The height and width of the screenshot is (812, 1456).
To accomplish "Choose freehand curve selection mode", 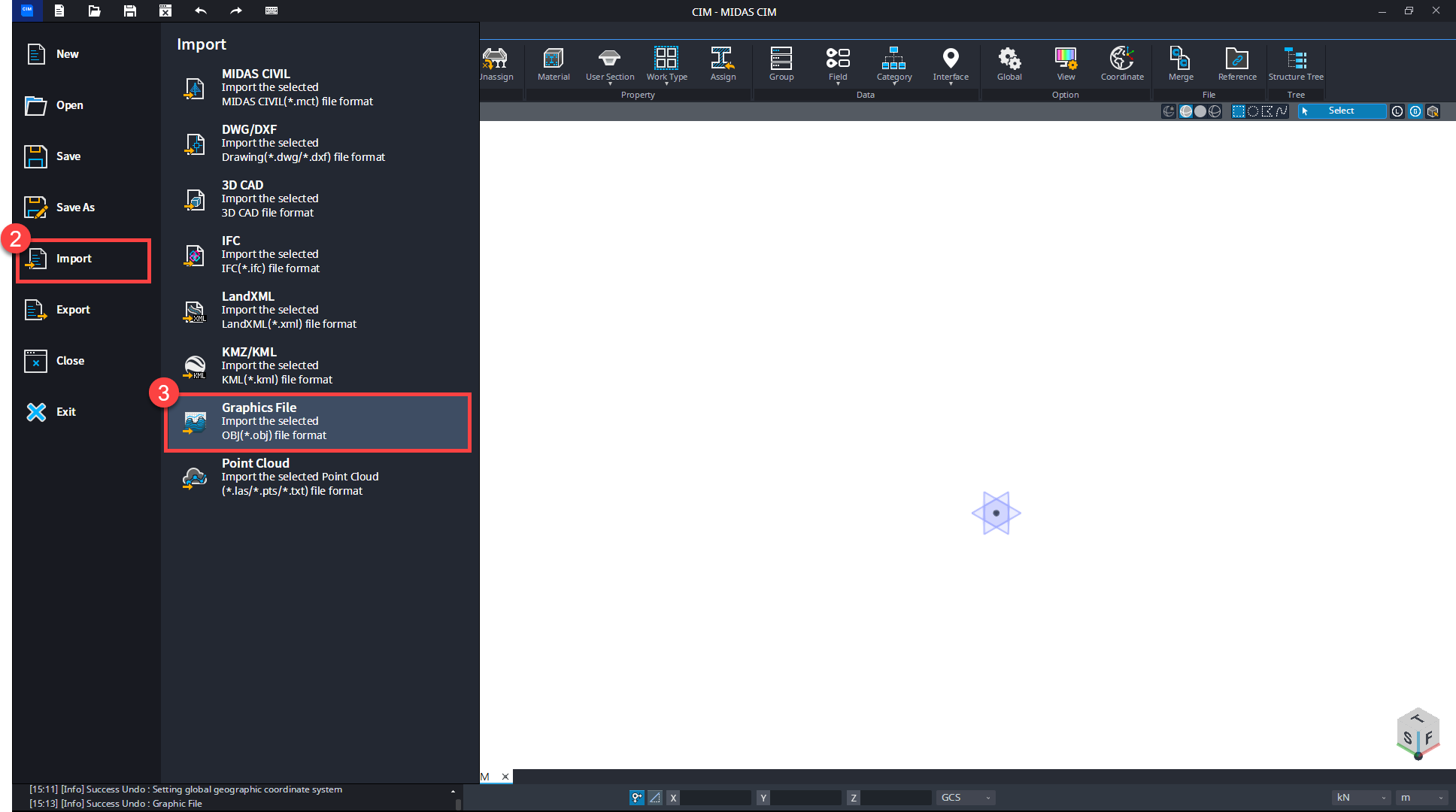I will click(x=1282, y=111).
